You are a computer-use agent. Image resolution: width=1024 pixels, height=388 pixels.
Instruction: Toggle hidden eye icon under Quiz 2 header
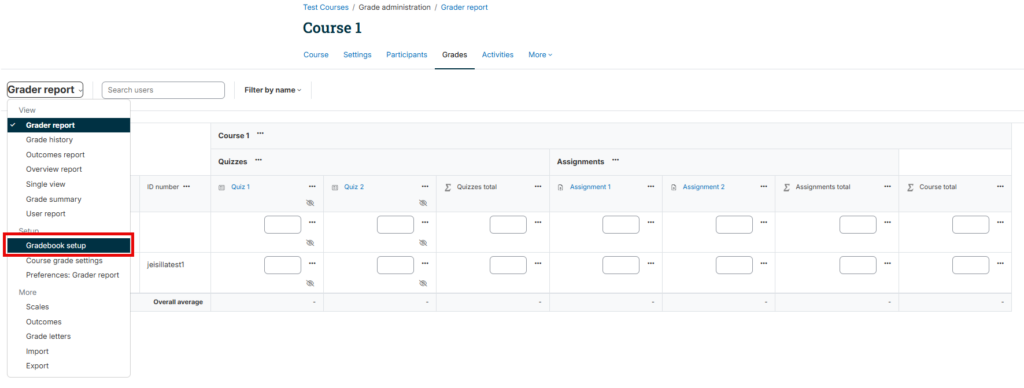[423, 202]
